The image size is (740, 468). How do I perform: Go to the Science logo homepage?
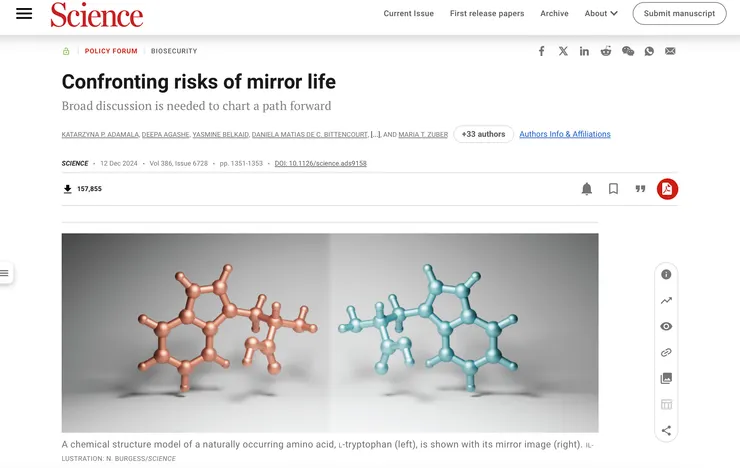[x=97, y=15]
